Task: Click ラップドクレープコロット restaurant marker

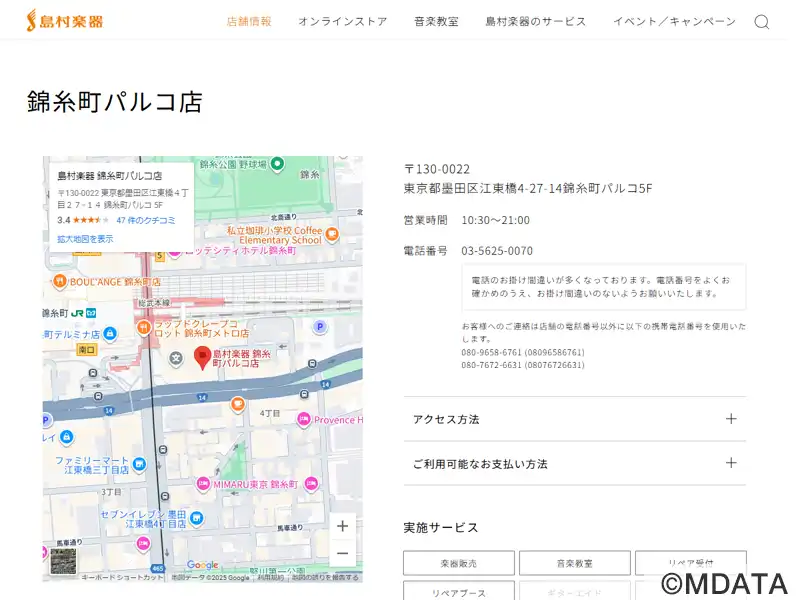Action: click(144, 328)
